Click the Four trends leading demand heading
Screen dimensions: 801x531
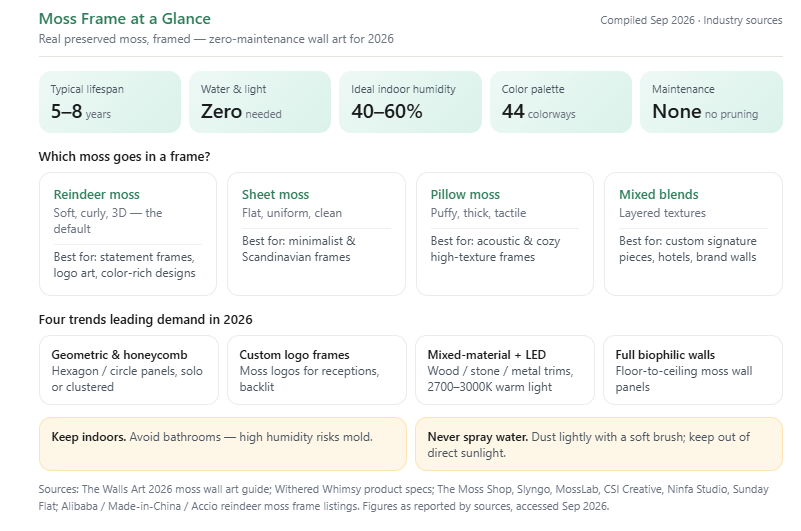146,319
